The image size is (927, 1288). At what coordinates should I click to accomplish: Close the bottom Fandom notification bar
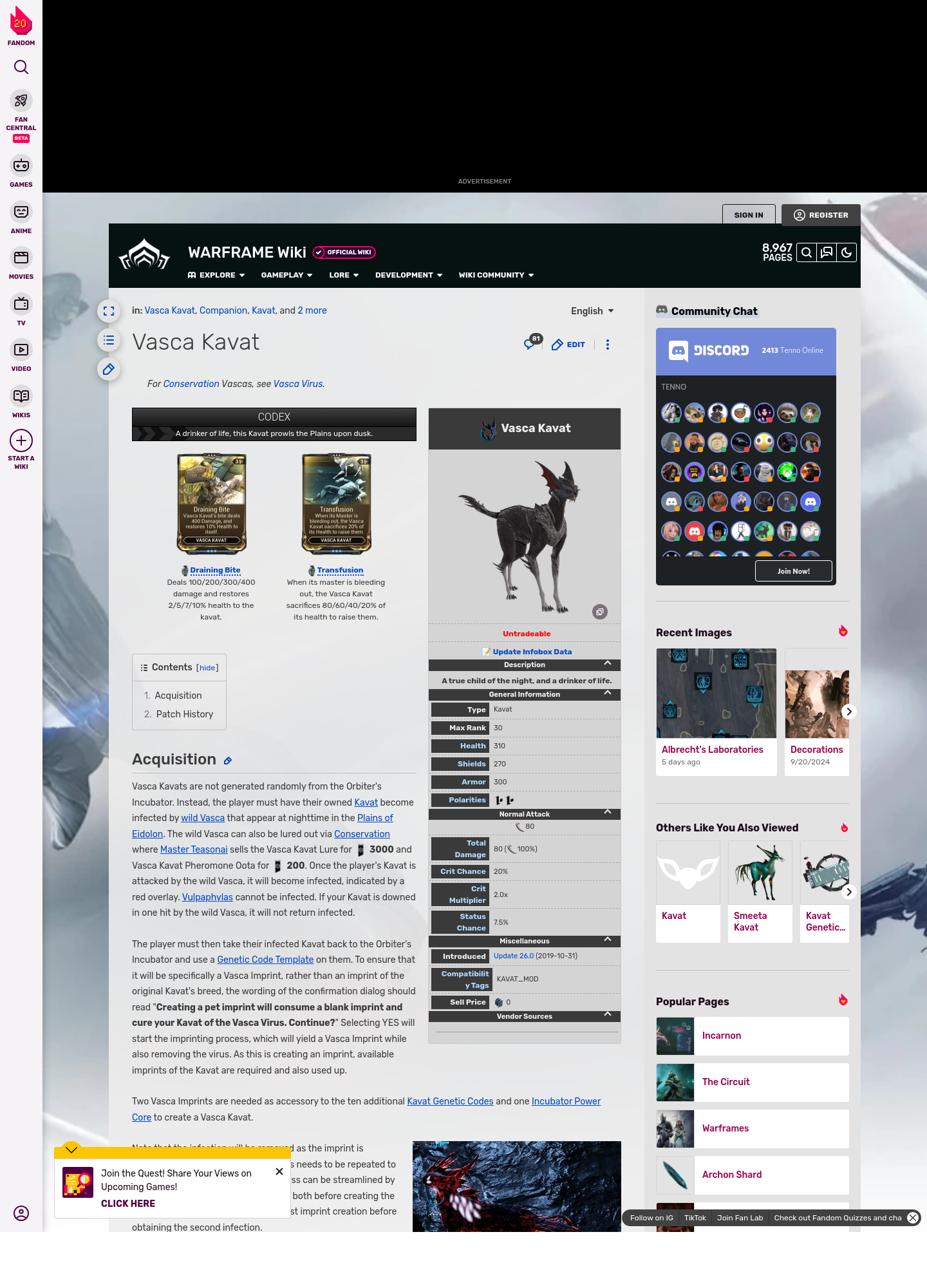click(x=913, y=1218)
